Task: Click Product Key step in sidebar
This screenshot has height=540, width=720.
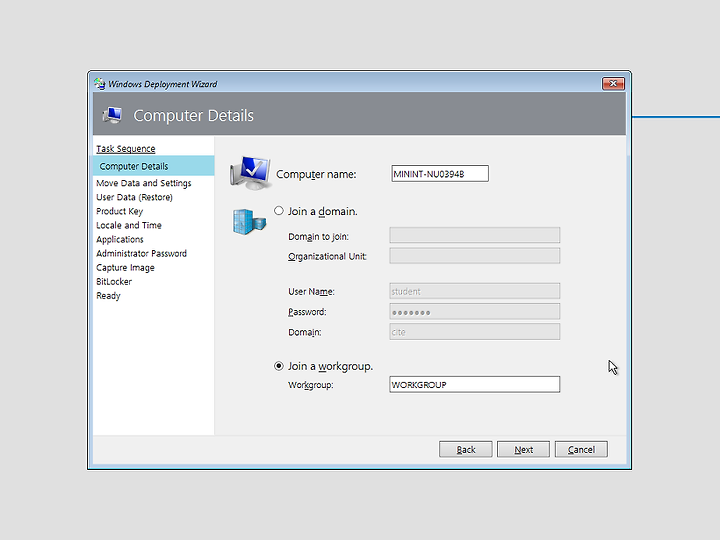Action: tap(119, 211)
